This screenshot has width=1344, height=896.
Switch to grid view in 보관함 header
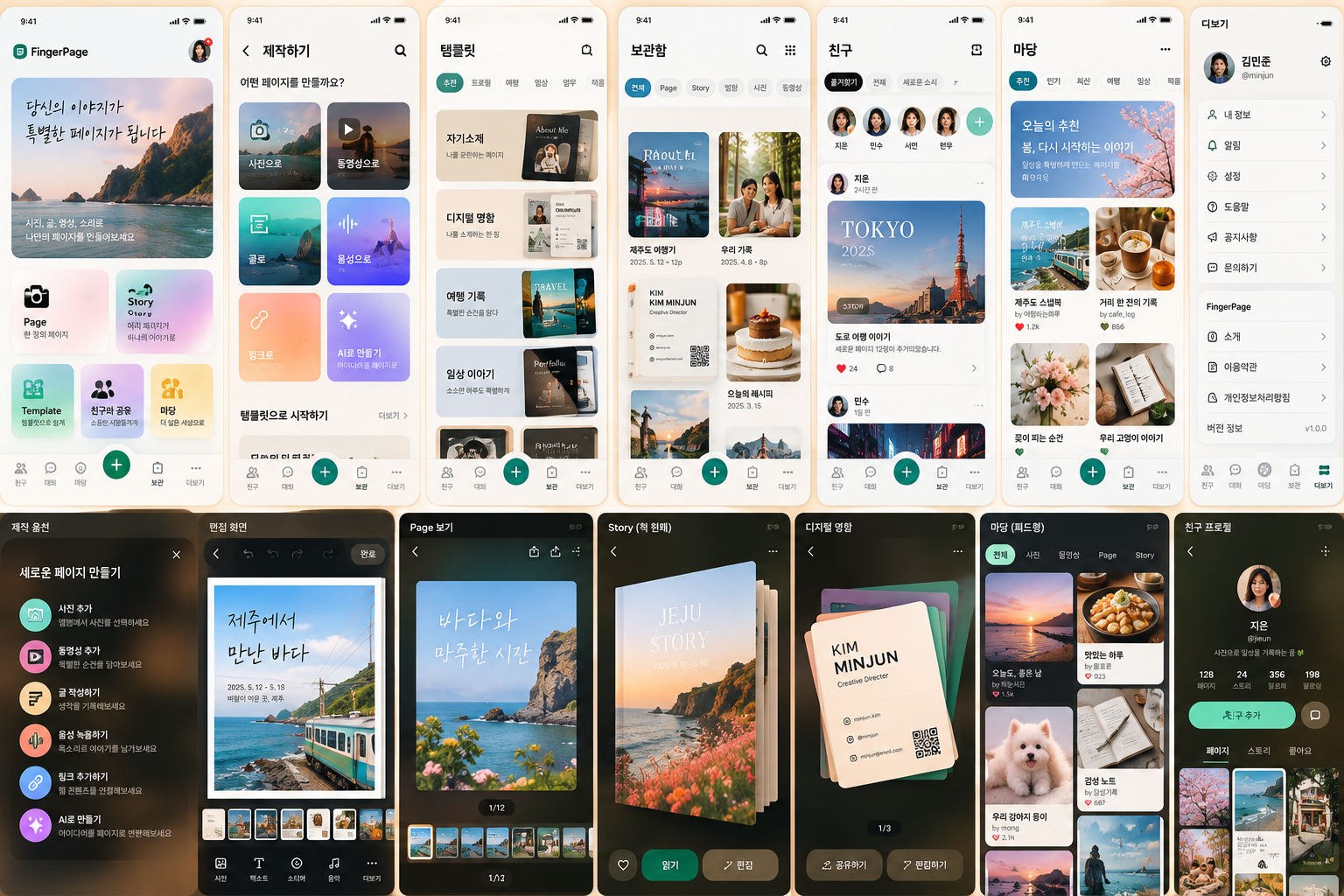coord(790,50)
